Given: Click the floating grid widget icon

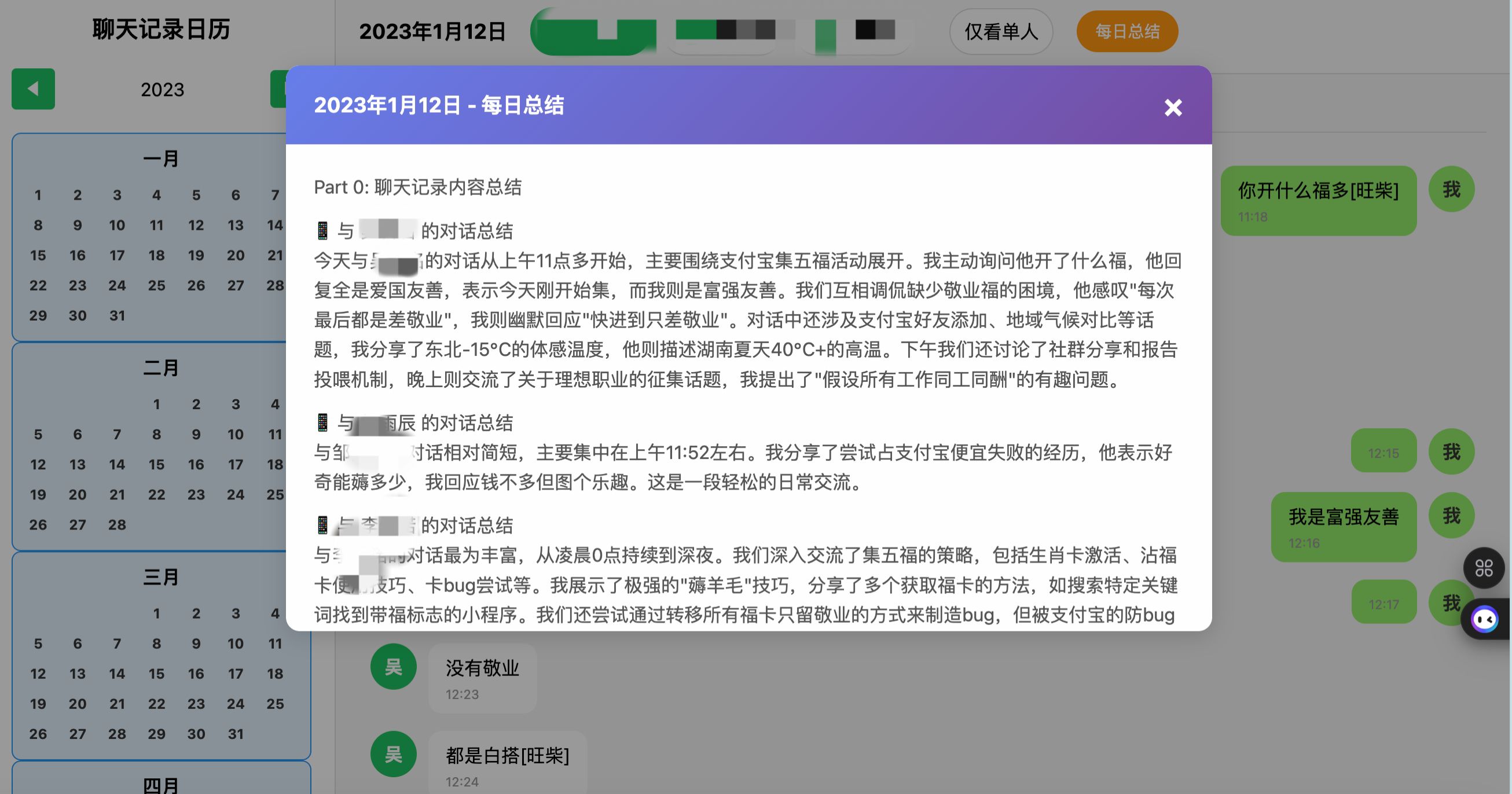Looking at the screenshot, I should pyautogui.click(x=1483, y=568).
